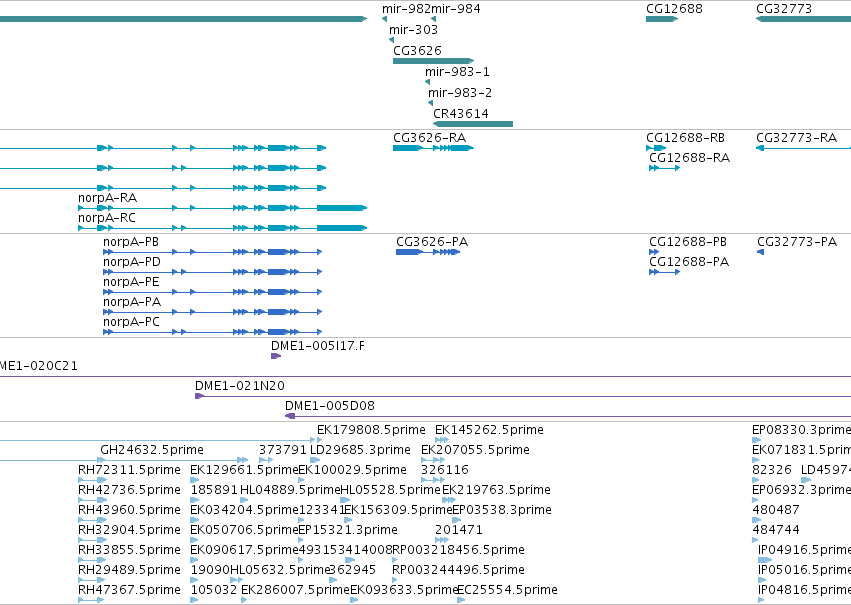Screen dimensions: 851x605
Task: Select the RH47367.5prime EST label
Action: pos(130,591)
